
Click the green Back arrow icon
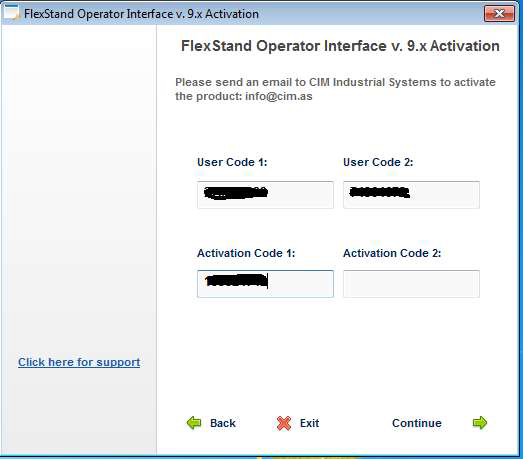point(194,423)
